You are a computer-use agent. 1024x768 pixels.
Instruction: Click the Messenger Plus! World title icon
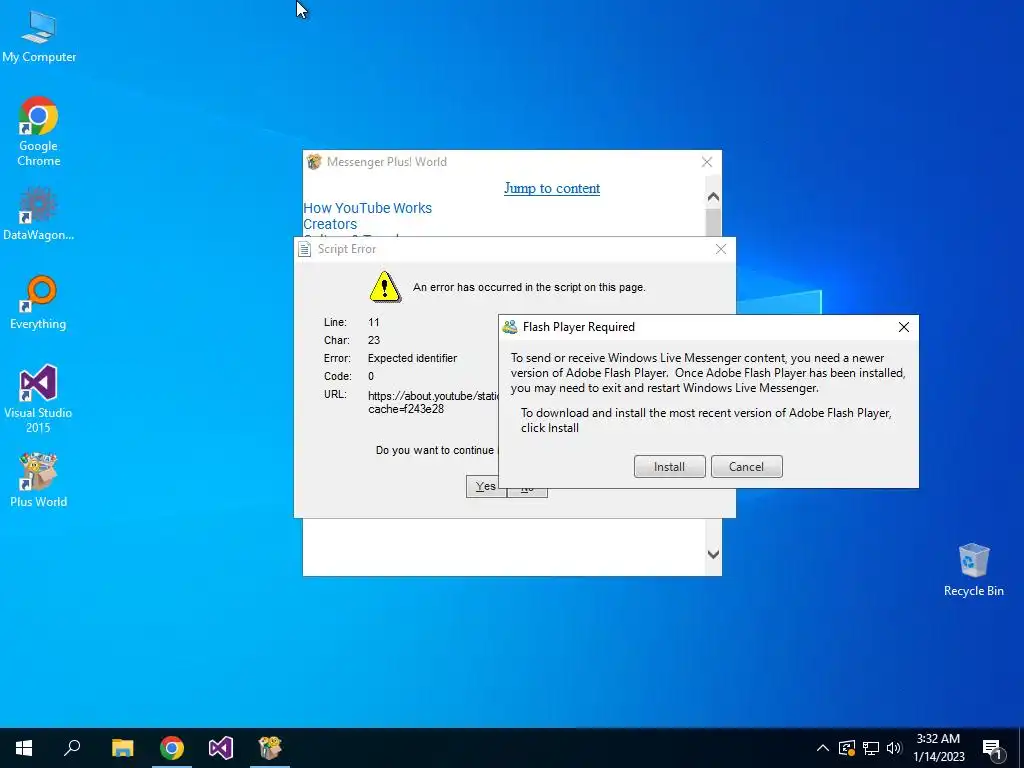pyautogui.click(x=314, y=162)
